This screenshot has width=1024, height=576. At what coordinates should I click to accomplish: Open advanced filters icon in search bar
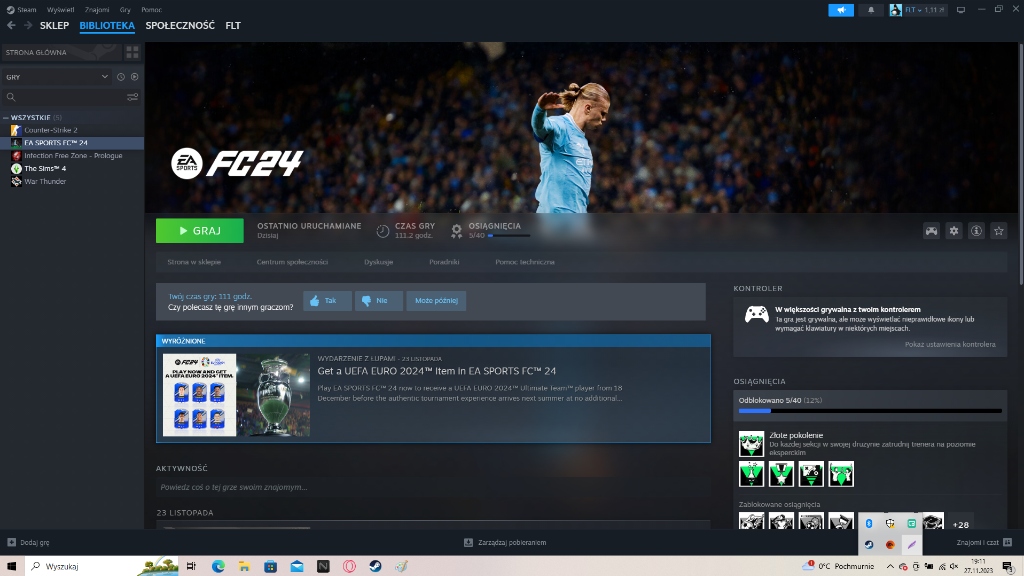(133, 97)
